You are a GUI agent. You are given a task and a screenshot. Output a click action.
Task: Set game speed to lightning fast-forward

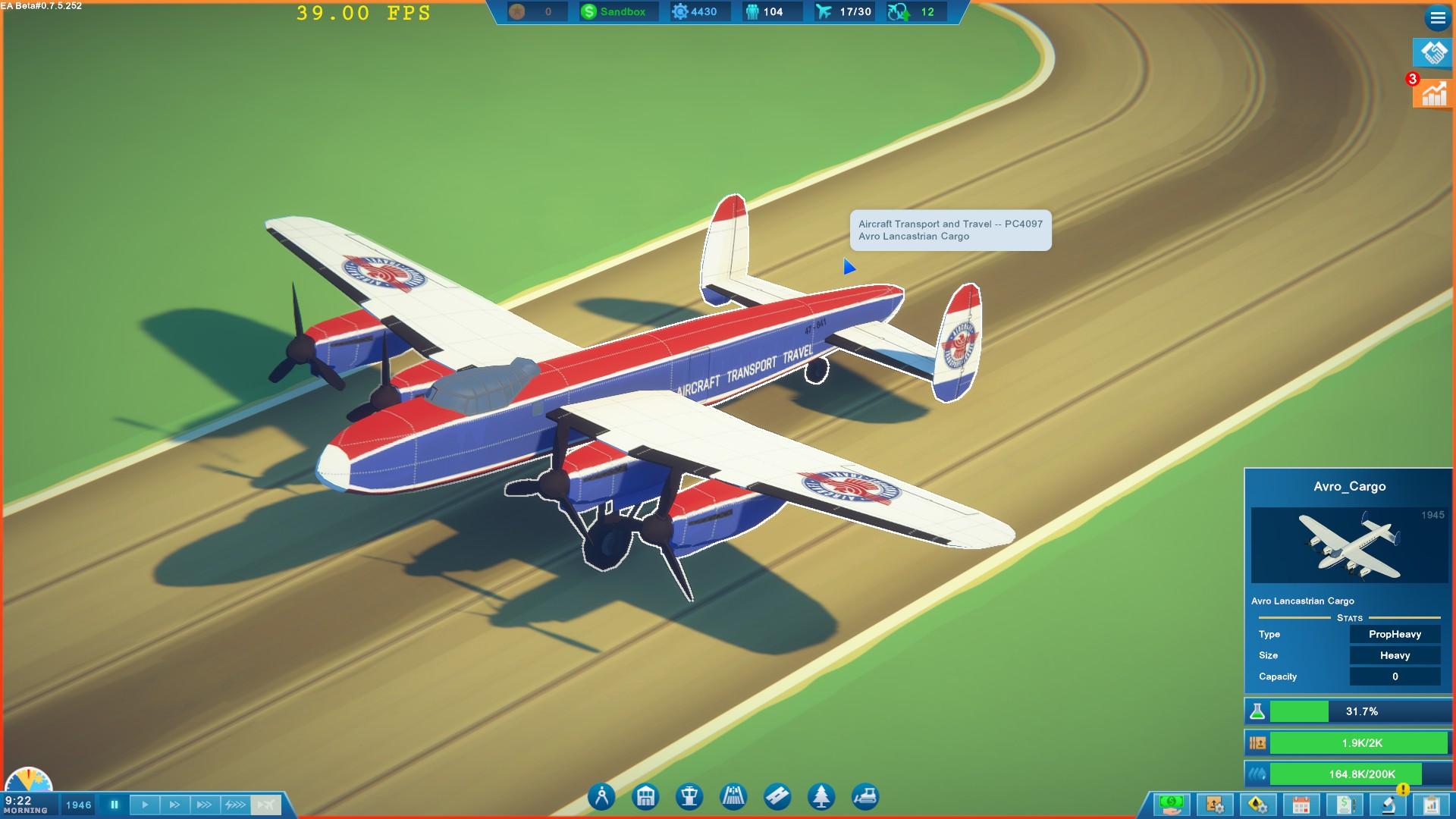(235, 805)
